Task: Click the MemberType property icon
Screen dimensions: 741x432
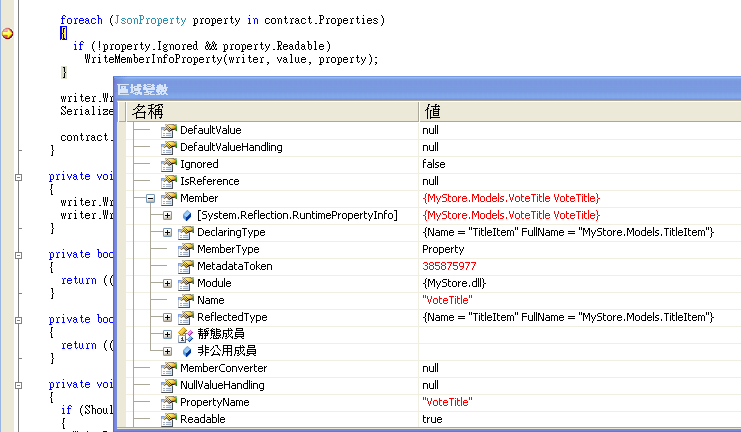Action: pyautogui.click(x=186, y=250)
